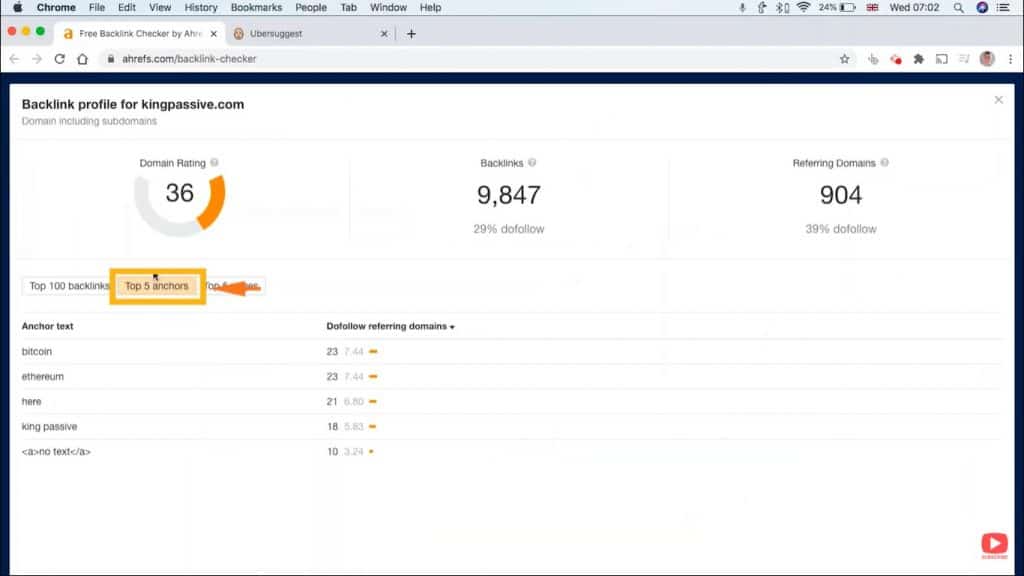Open the Window menu
The height and width of the screenshot is (576, 1024).
pos(388,8)
